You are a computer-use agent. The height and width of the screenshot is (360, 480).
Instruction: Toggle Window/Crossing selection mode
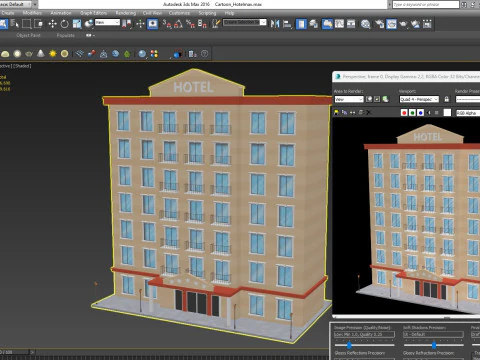pyautogui.click(x=39, y=24)
